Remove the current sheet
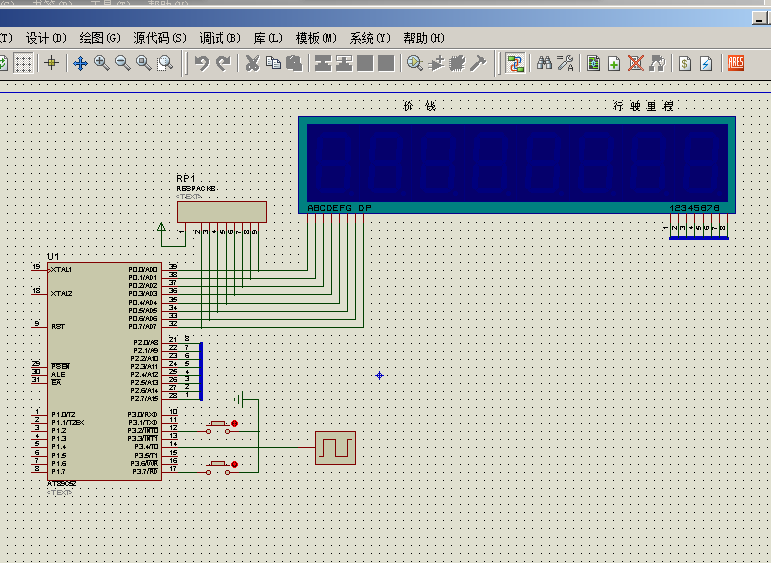 pos(636,63)
